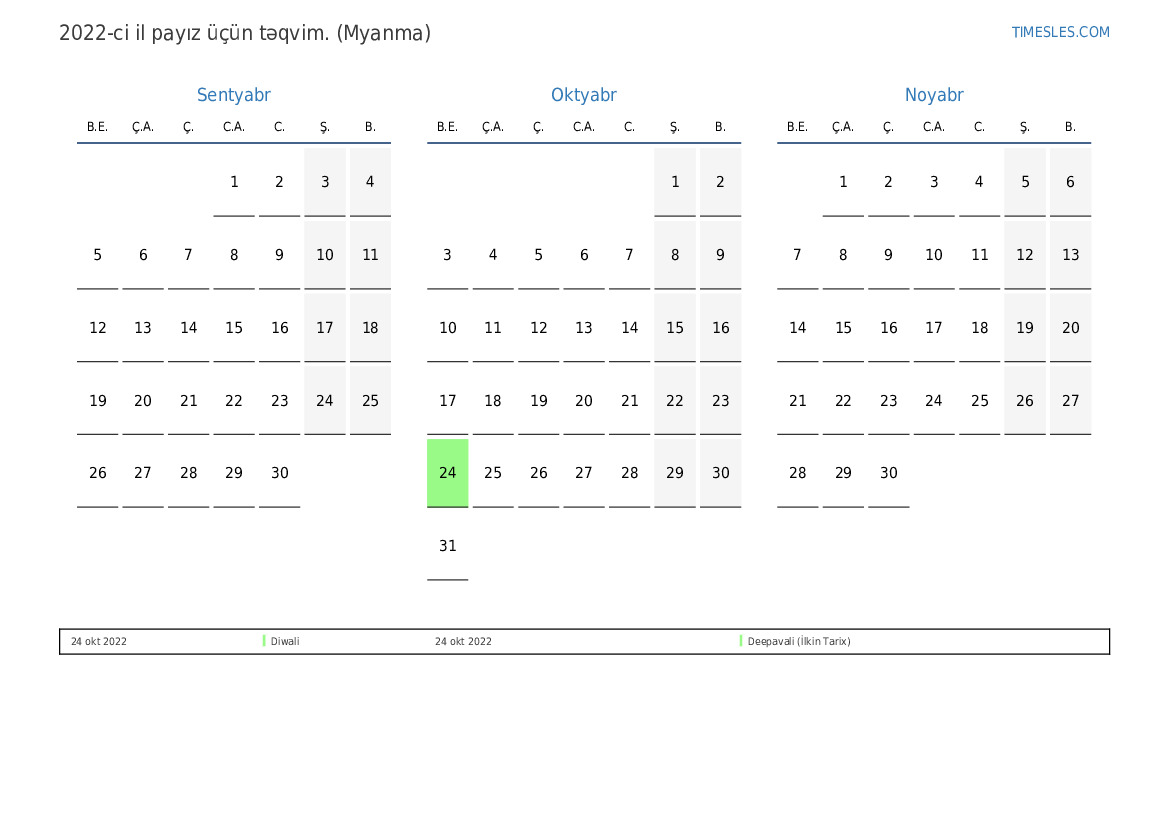The image size is (1169, 827).
Task: Click the Diwali holiday label
Action: point(285,641)
